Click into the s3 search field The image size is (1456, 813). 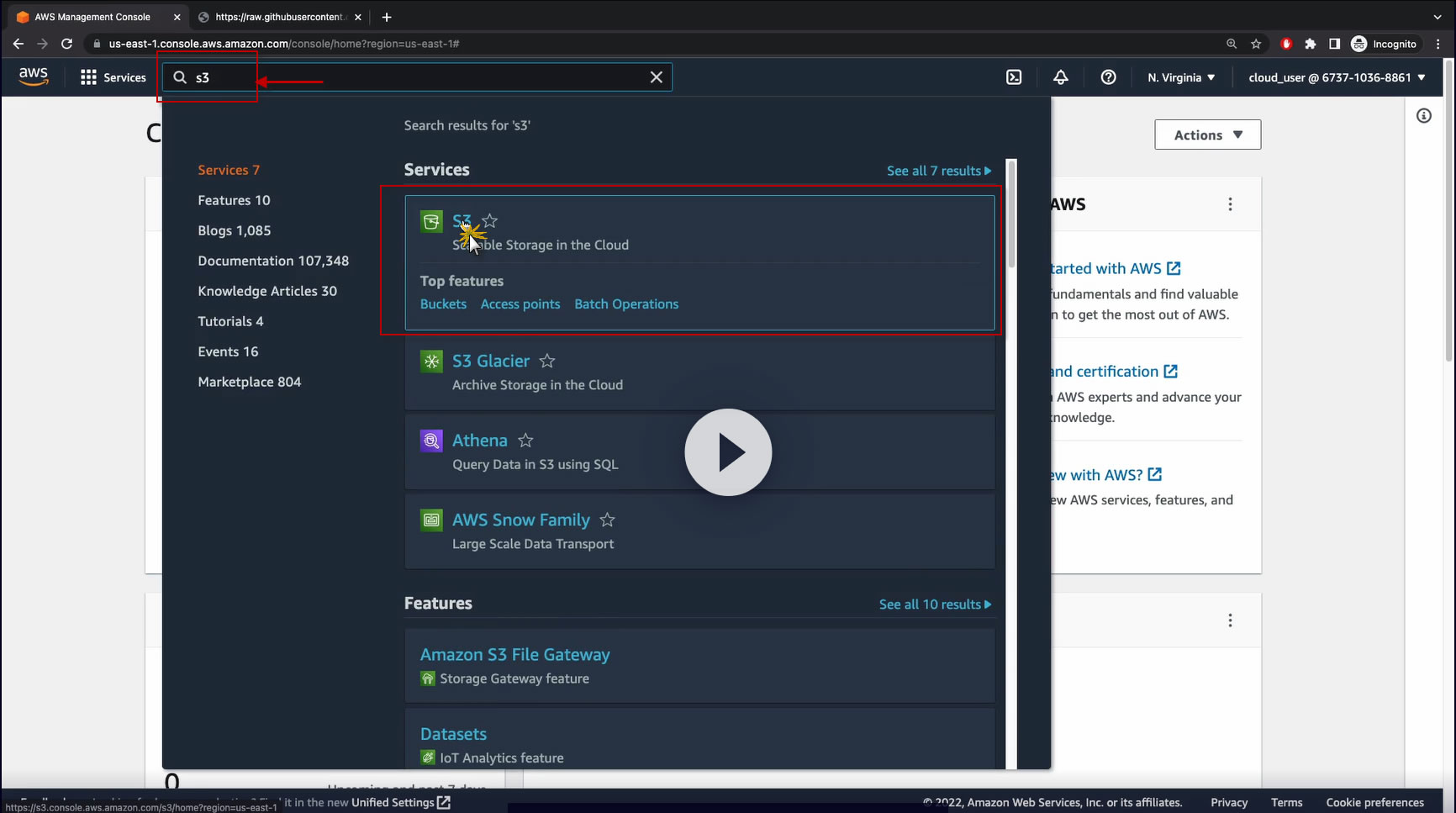click(416, 77)
